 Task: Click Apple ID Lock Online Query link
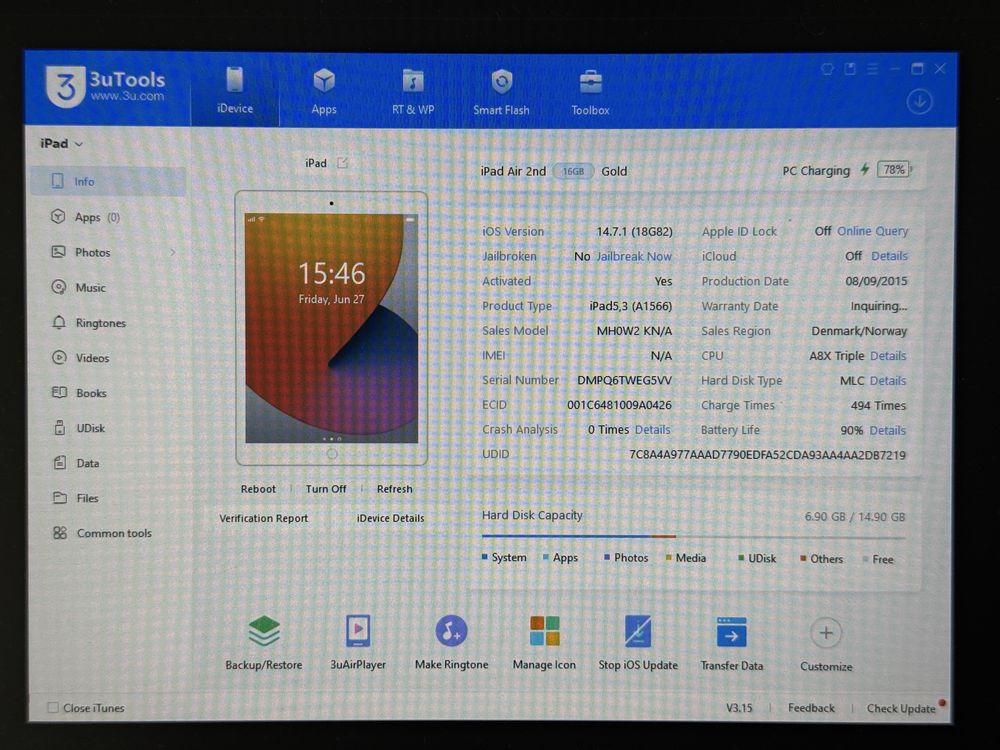pyautogui.click(x=872, y=231)
